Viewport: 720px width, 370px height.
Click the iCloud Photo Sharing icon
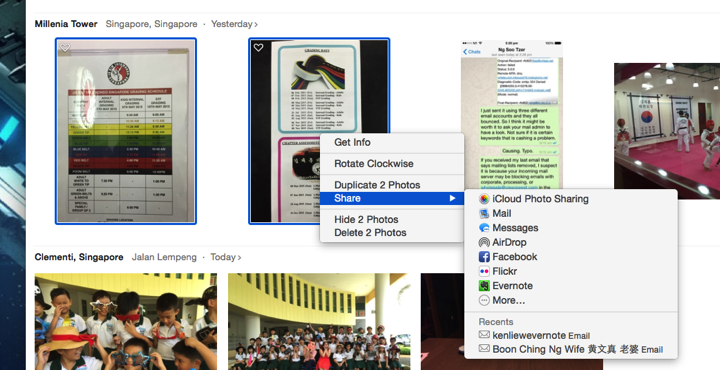484,199
